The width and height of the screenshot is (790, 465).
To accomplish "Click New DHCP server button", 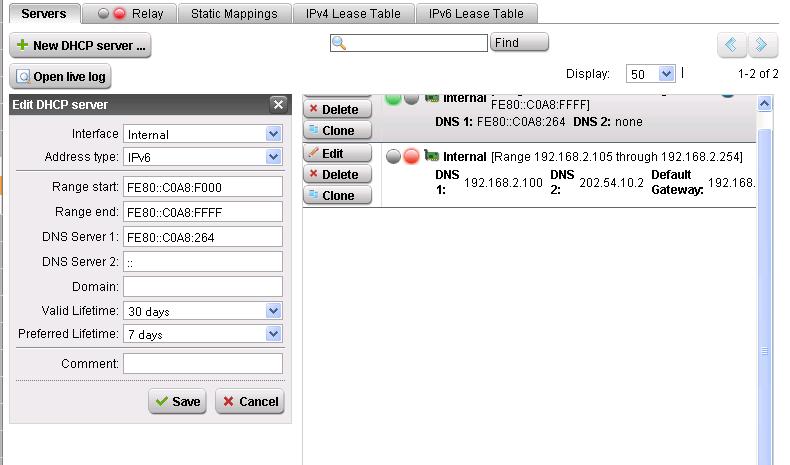I will [x=80, y=45].
